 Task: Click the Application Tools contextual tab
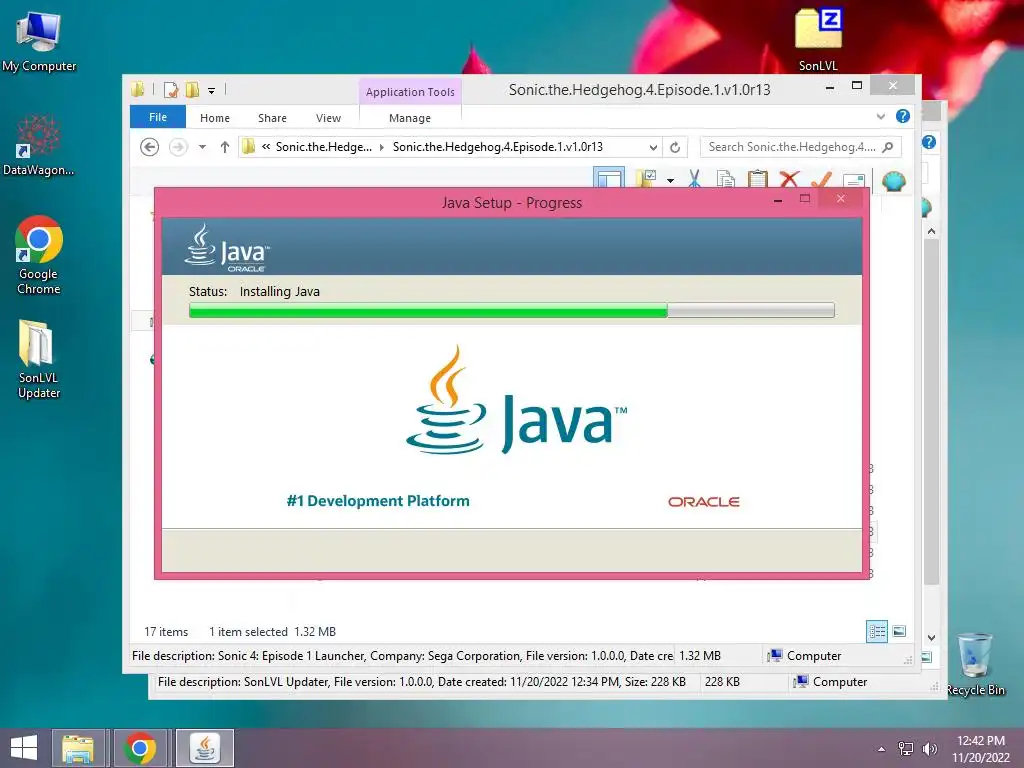pos(410,92)
